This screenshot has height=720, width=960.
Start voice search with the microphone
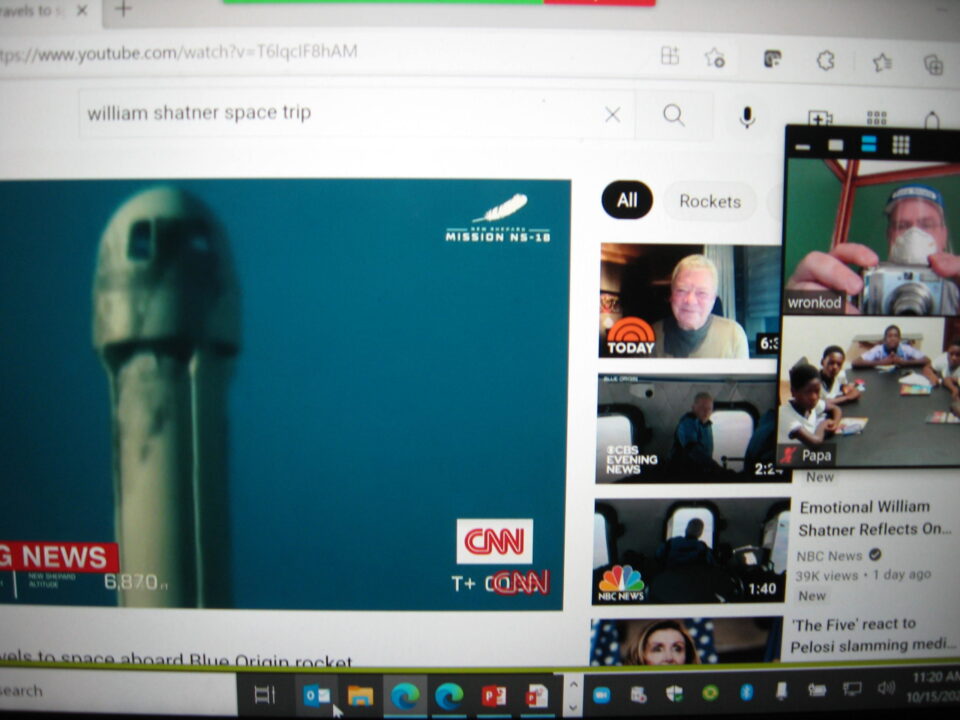point(747,118)
